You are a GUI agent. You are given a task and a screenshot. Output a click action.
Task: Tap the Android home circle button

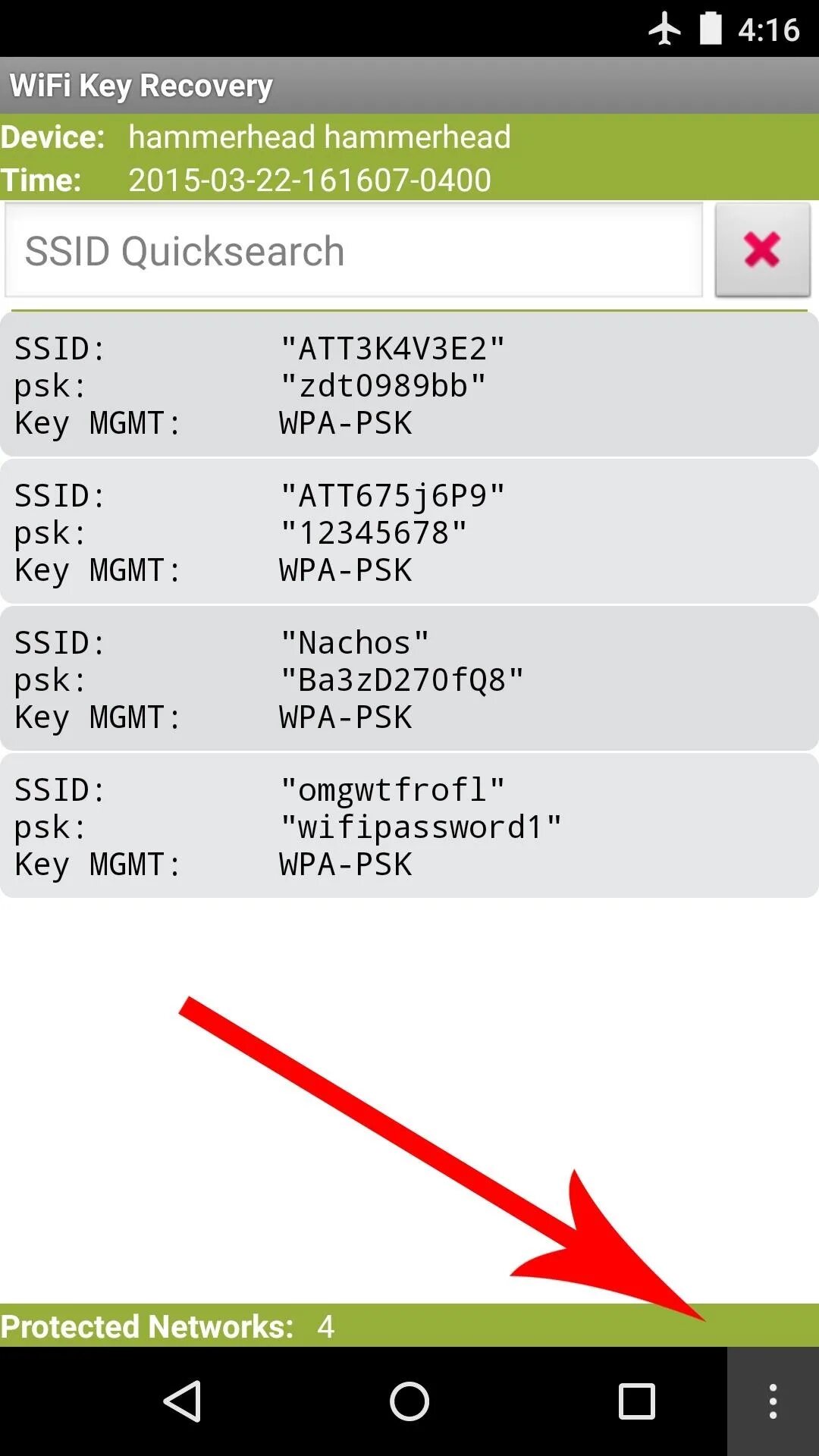(x=409, y=1401)
